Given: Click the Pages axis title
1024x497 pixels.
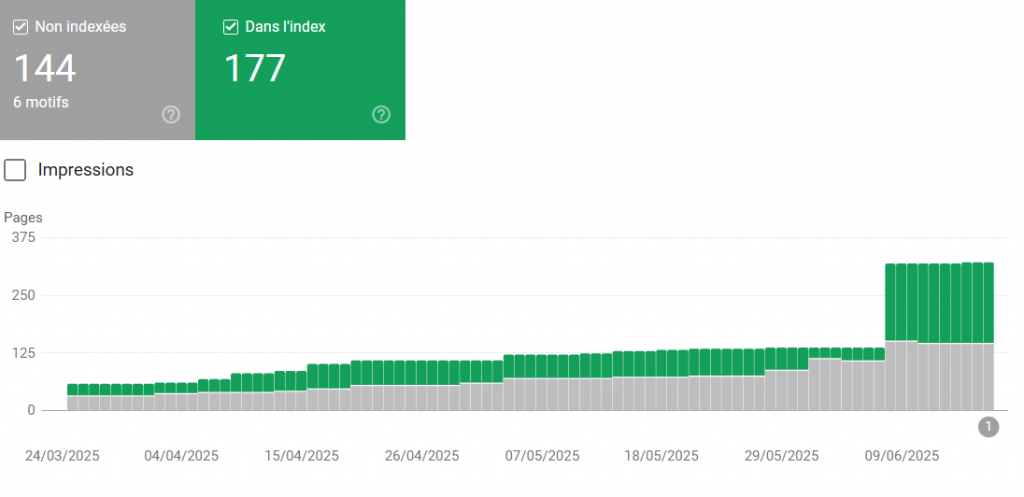Looking at the screenshot, I should click(24, 217).
